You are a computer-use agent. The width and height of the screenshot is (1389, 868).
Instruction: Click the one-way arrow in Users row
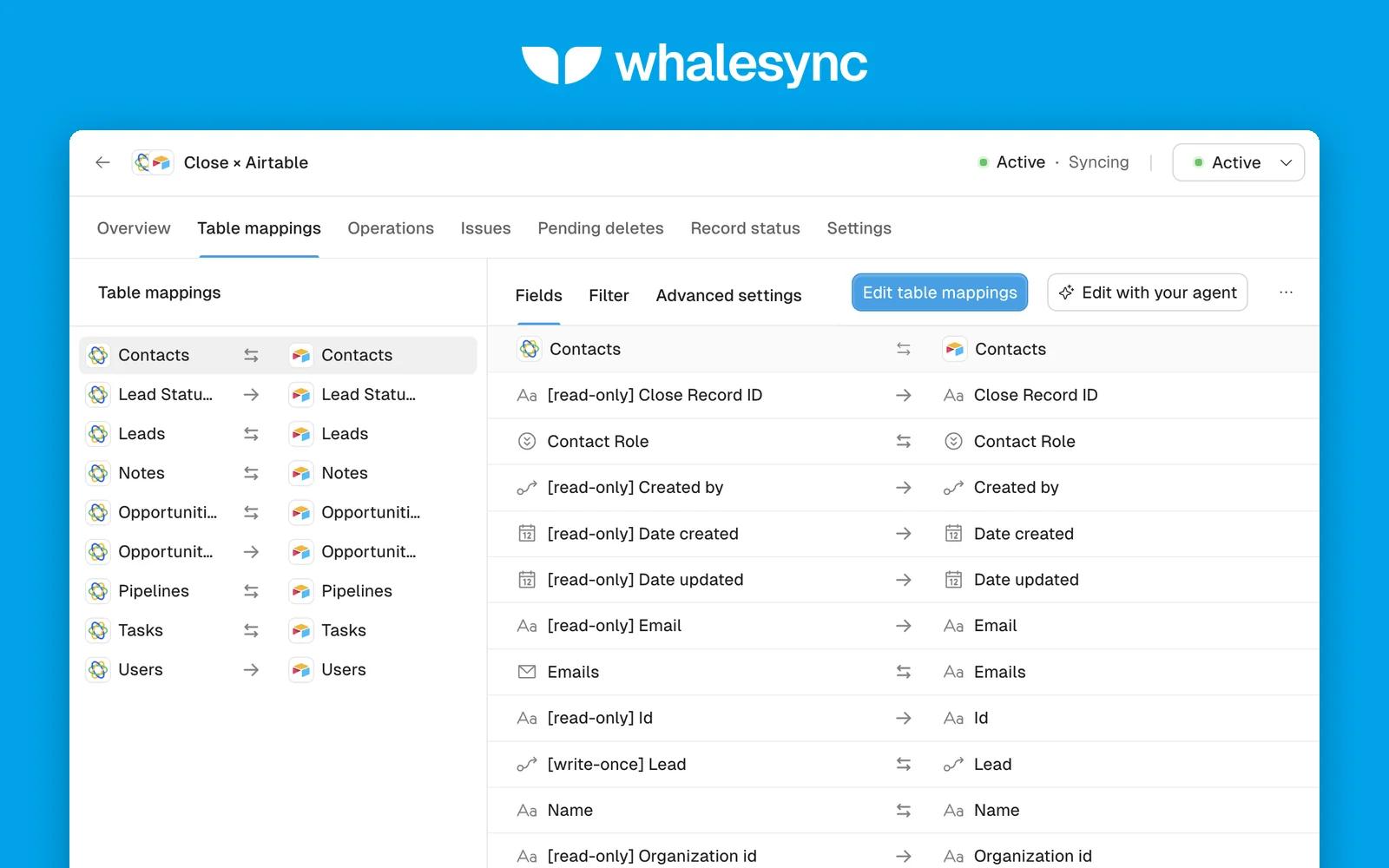[x=251, y=670]
